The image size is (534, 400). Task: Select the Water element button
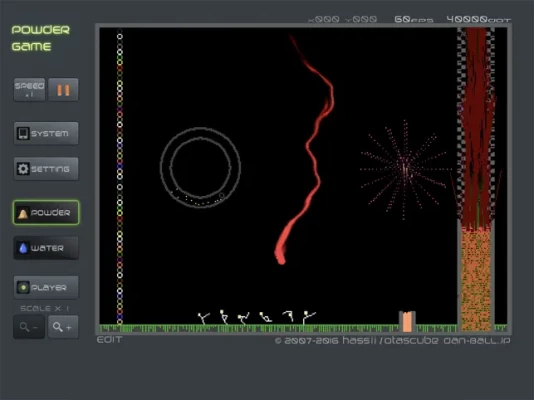(x=46, y=248)
